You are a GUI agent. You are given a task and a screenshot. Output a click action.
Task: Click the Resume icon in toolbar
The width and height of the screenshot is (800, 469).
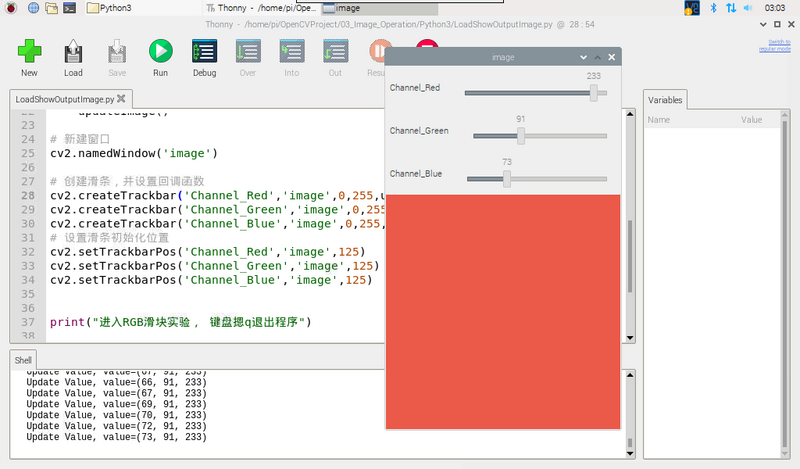point(377,52)
